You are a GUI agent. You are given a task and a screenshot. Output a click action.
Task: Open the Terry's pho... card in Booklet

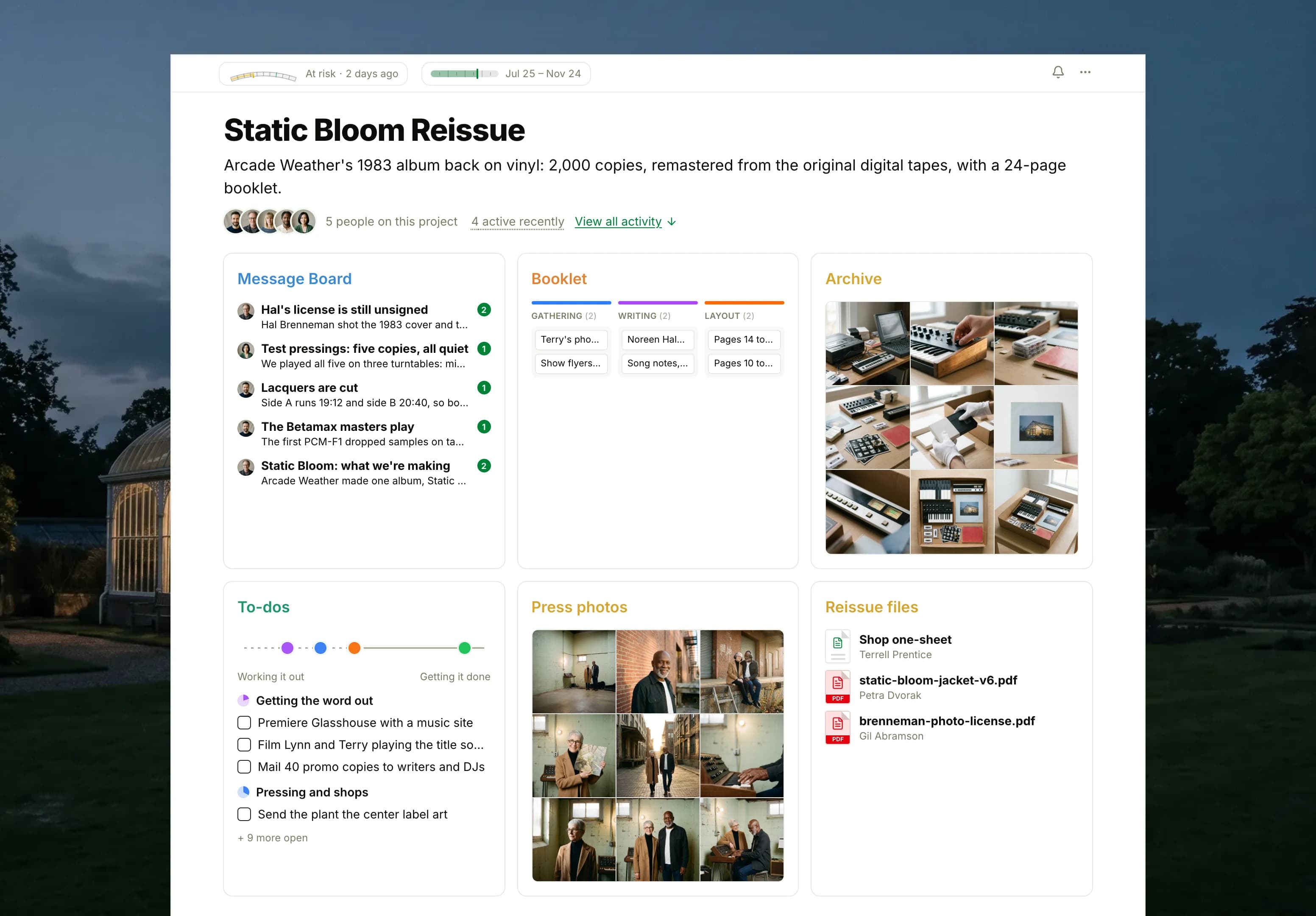571,339
